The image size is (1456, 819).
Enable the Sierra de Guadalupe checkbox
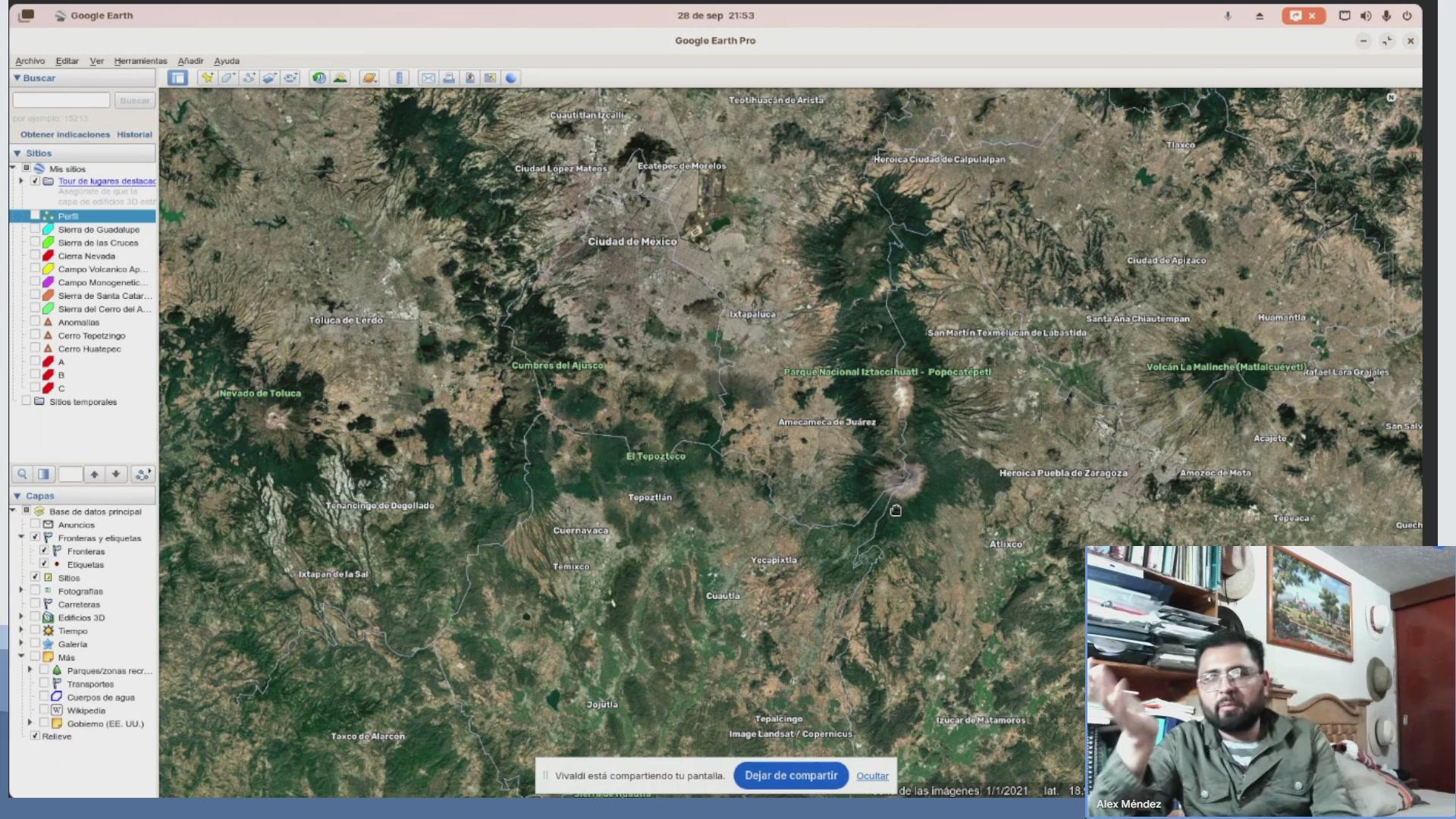[x=35, y=229]
